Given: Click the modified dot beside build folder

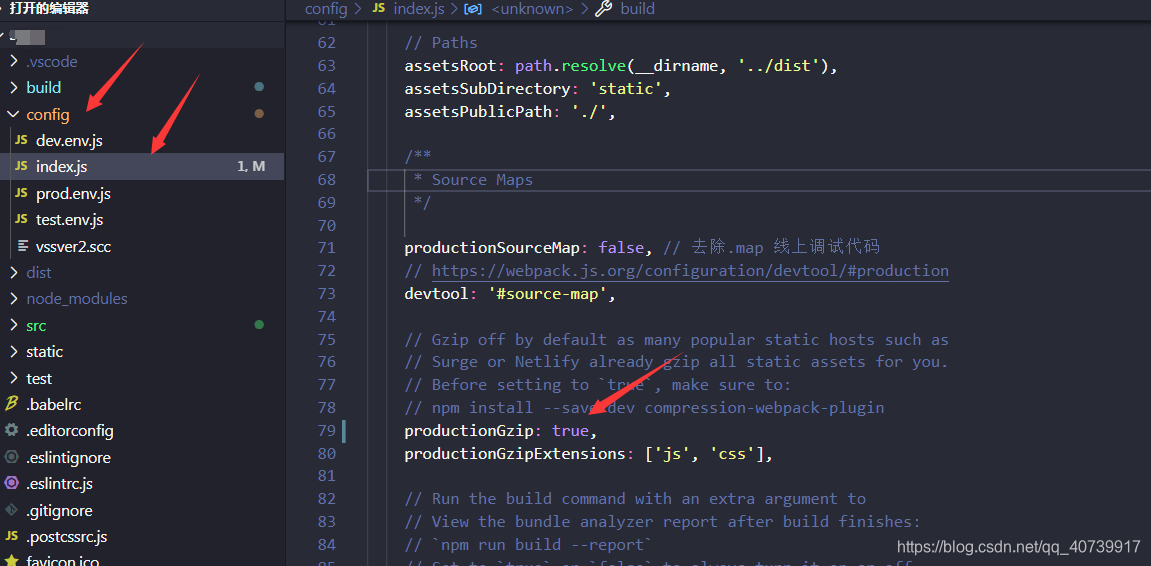Looking at the screenshot, I should 258,87.
